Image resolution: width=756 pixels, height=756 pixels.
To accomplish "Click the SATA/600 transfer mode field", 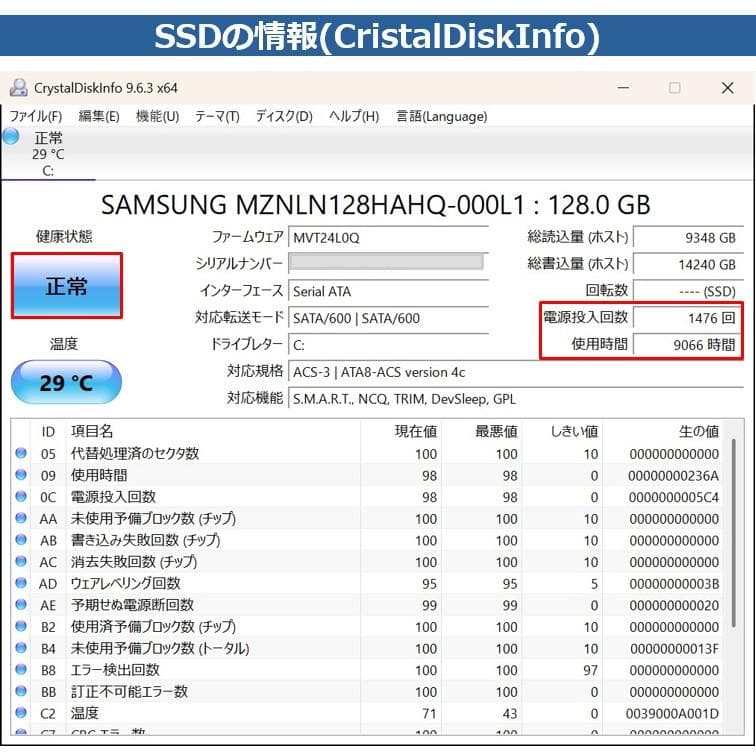I will (x=388, y=318).
